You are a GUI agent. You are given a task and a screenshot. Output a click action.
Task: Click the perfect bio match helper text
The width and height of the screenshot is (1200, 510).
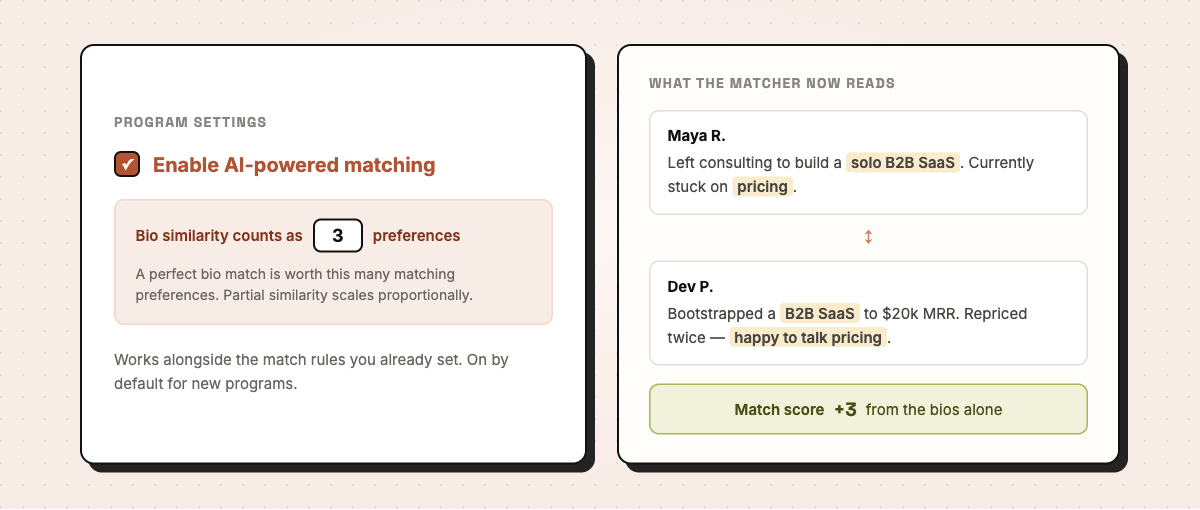[304, 284]
